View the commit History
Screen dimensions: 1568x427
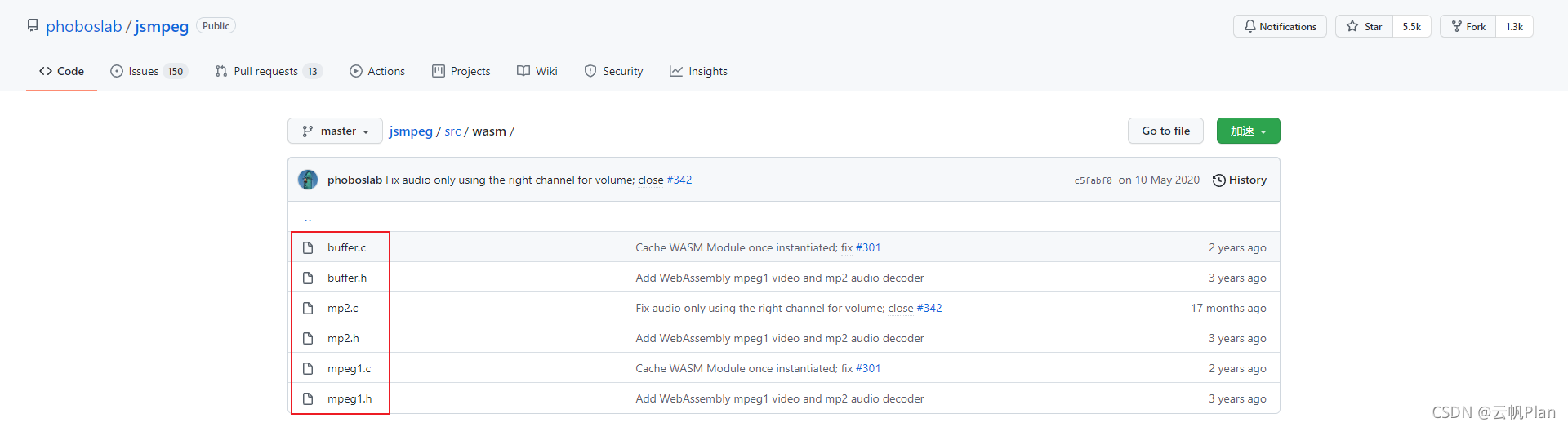point(1240,180)
